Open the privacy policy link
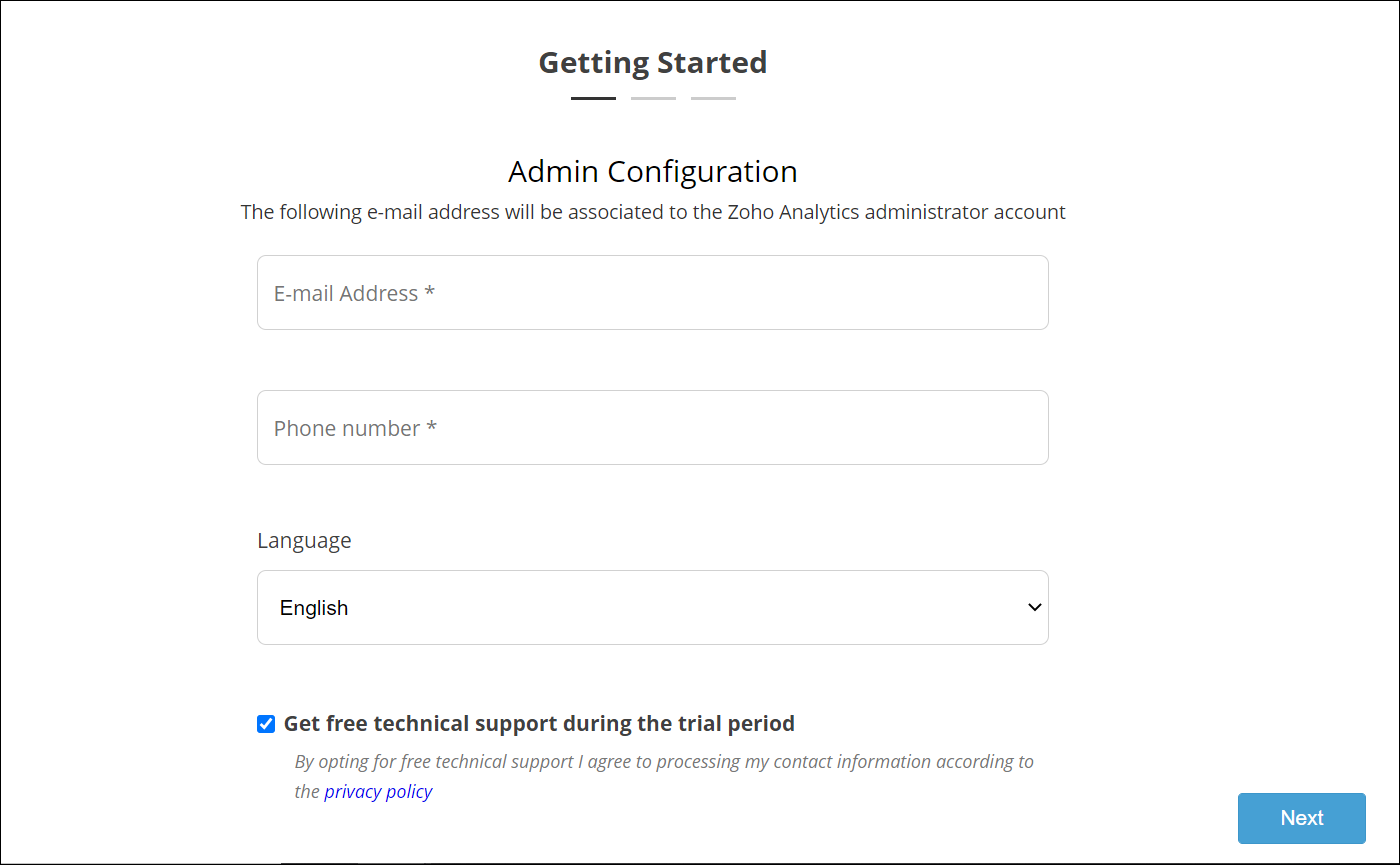1400x865 pixels. coord(378,792)
